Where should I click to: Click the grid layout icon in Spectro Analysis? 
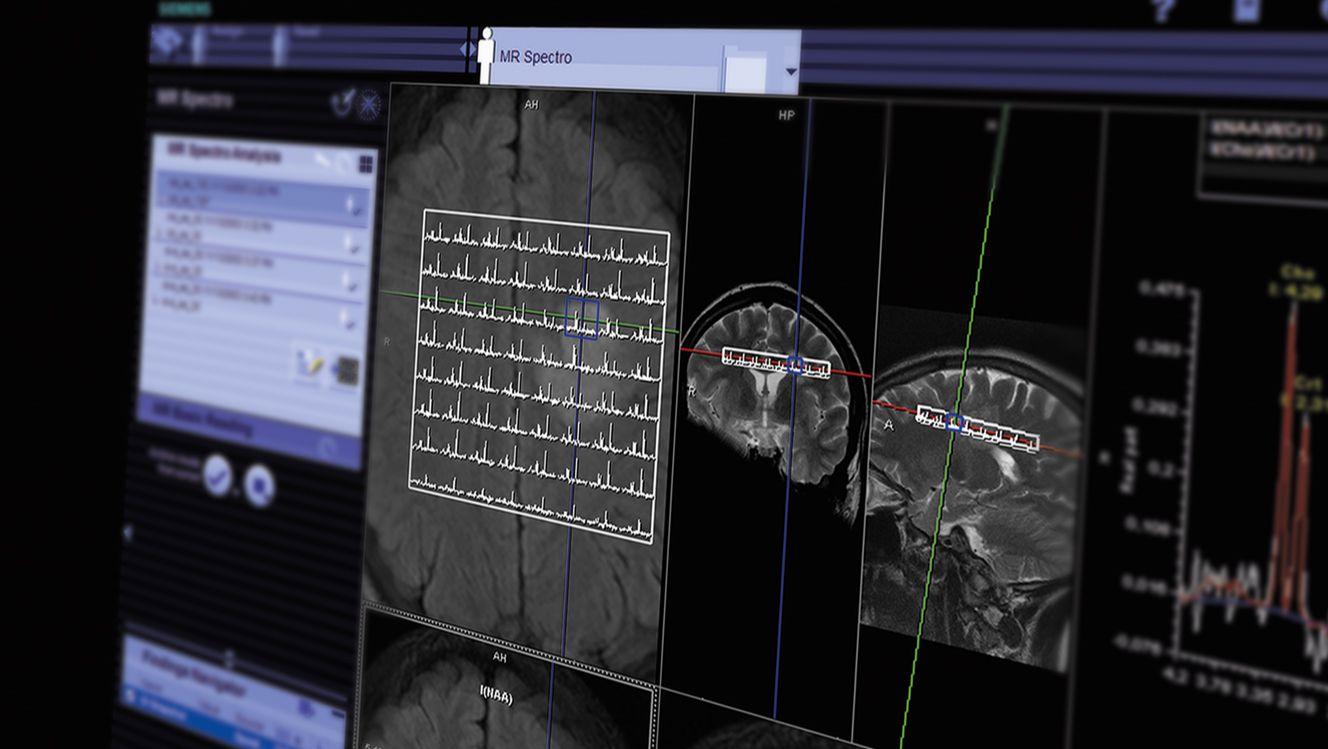pos(366,163)
